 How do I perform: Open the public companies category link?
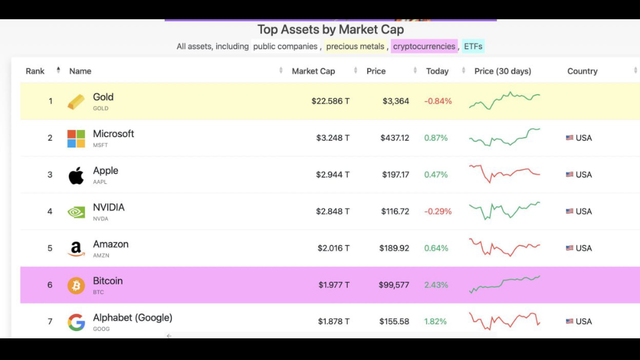[x=285, y=46]
